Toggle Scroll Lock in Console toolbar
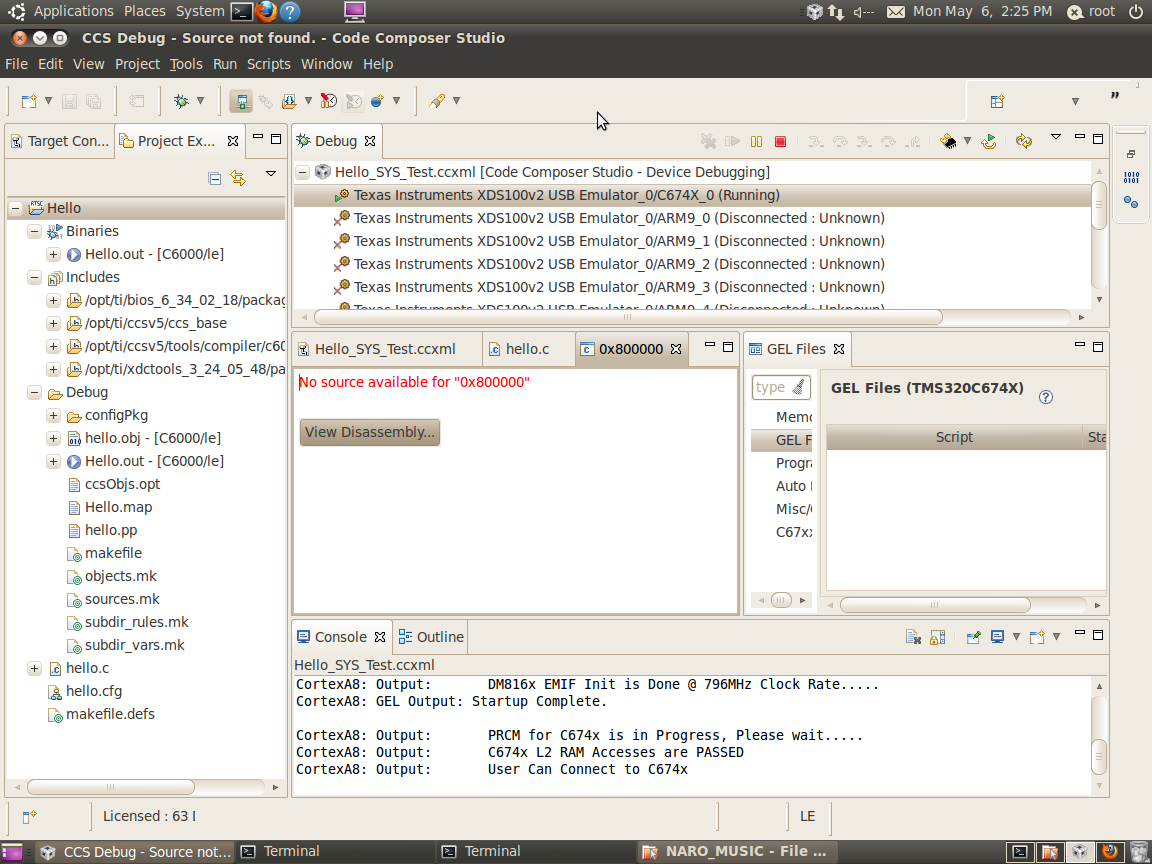Screen dimensions: 1152x864 click(937, 637)
